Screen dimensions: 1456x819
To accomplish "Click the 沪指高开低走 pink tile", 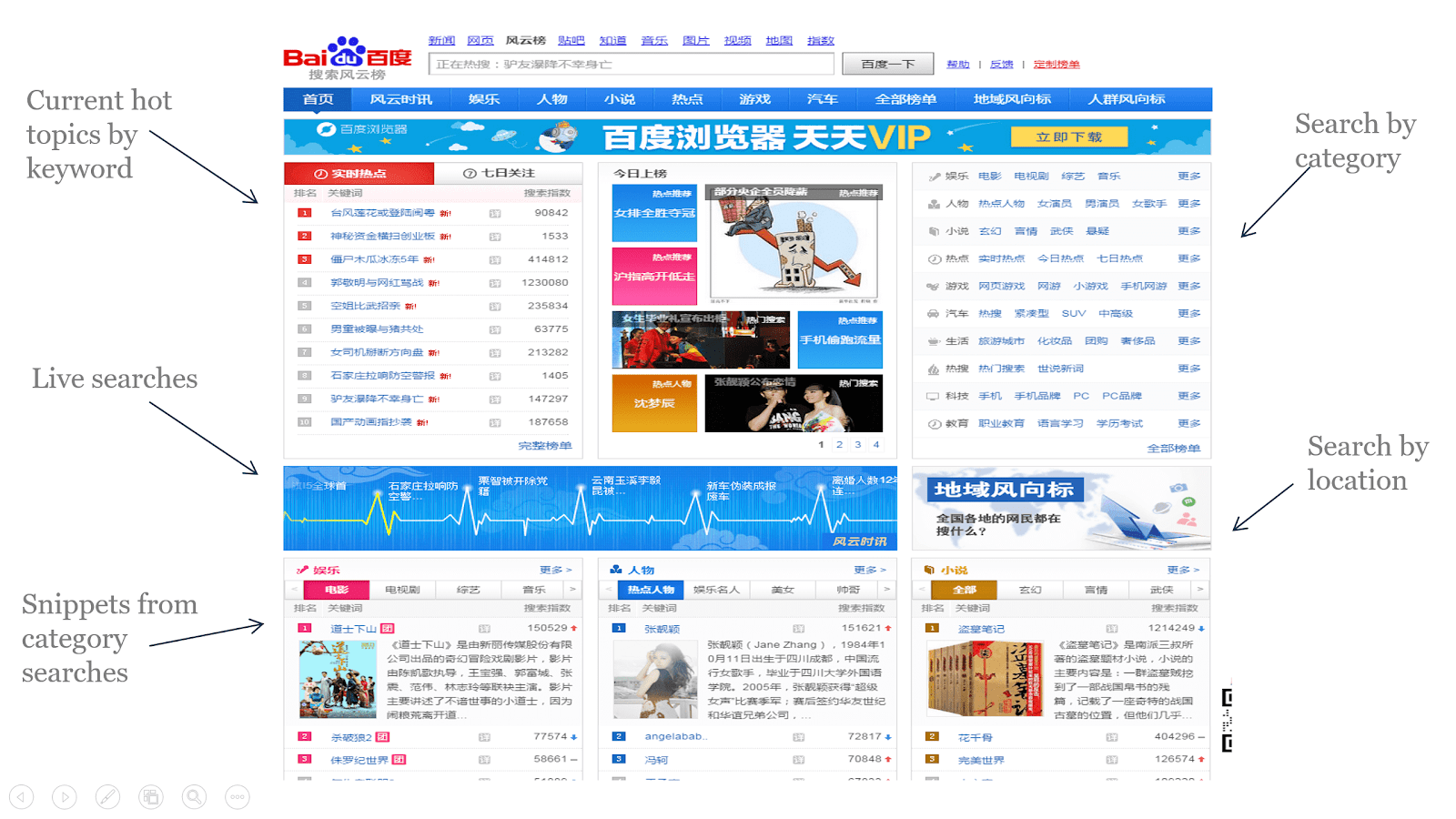I will [x=654, y=277].
